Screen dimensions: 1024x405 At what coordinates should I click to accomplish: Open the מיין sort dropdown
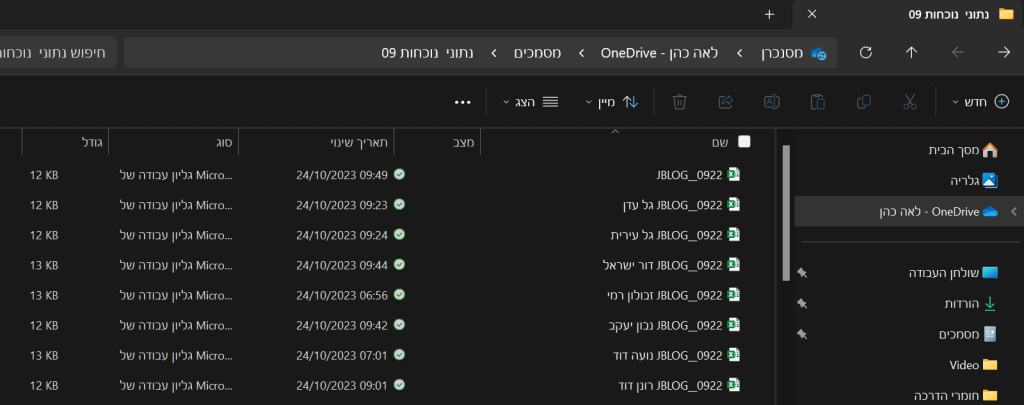click(x=611, y=102)
